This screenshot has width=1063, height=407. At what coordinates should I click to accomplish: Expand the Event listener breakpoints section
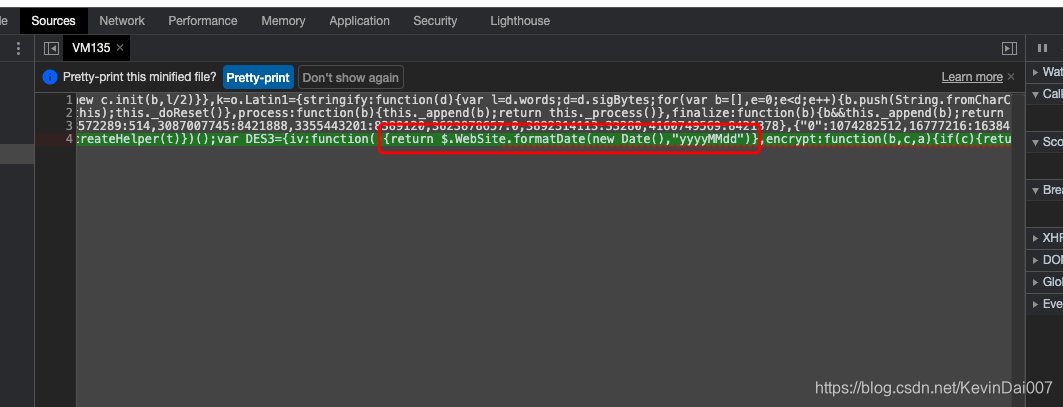[1045, 303]
